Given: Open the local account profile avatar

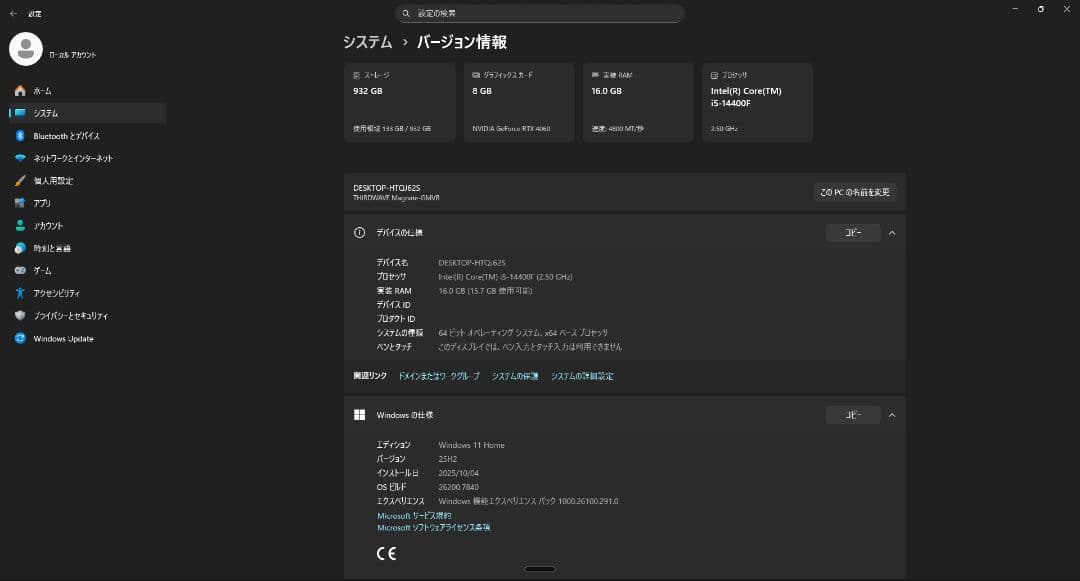Looking at the screenshot, I should click(x=26, y=49).
